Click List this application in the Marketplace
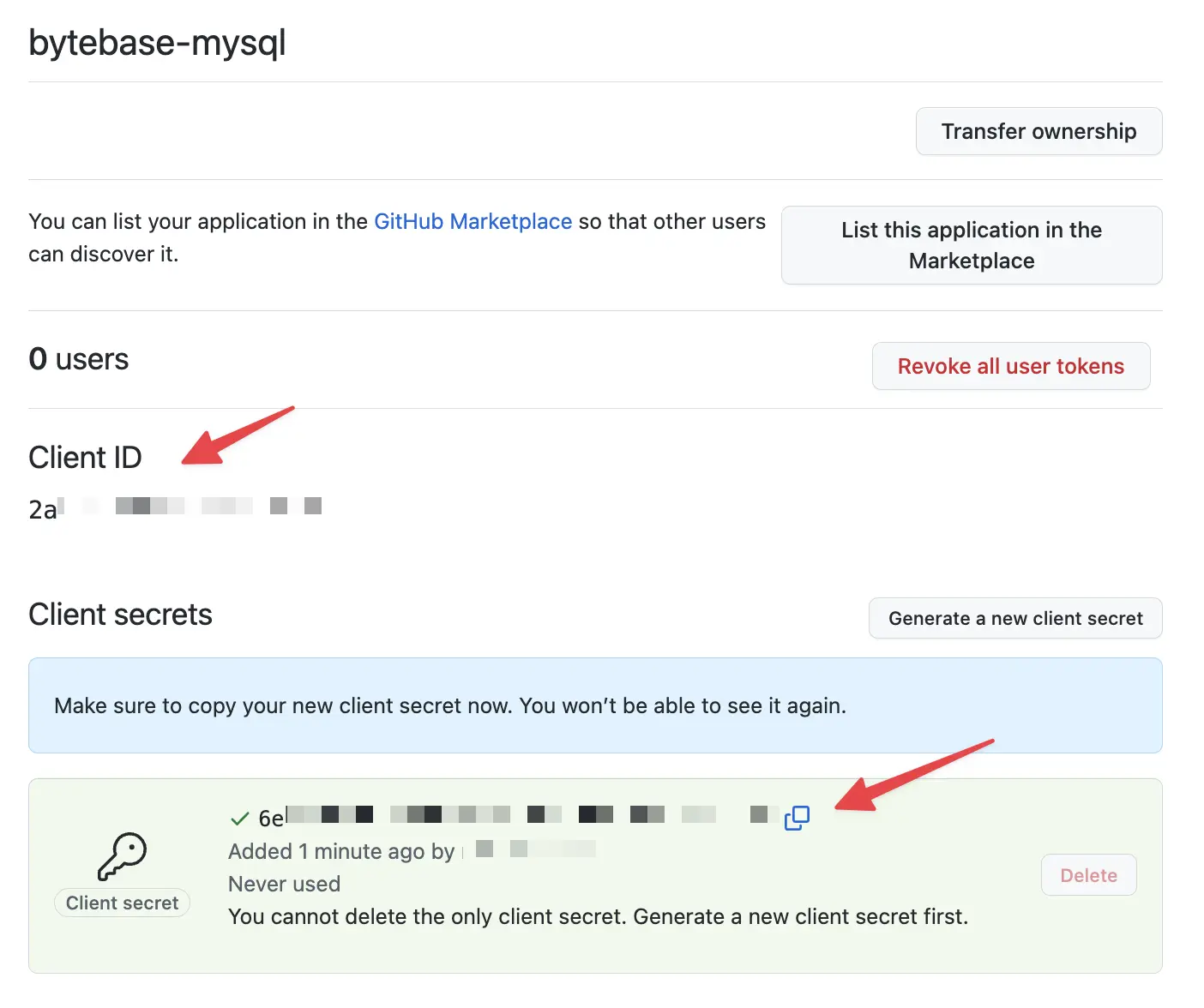 point(971,245)
